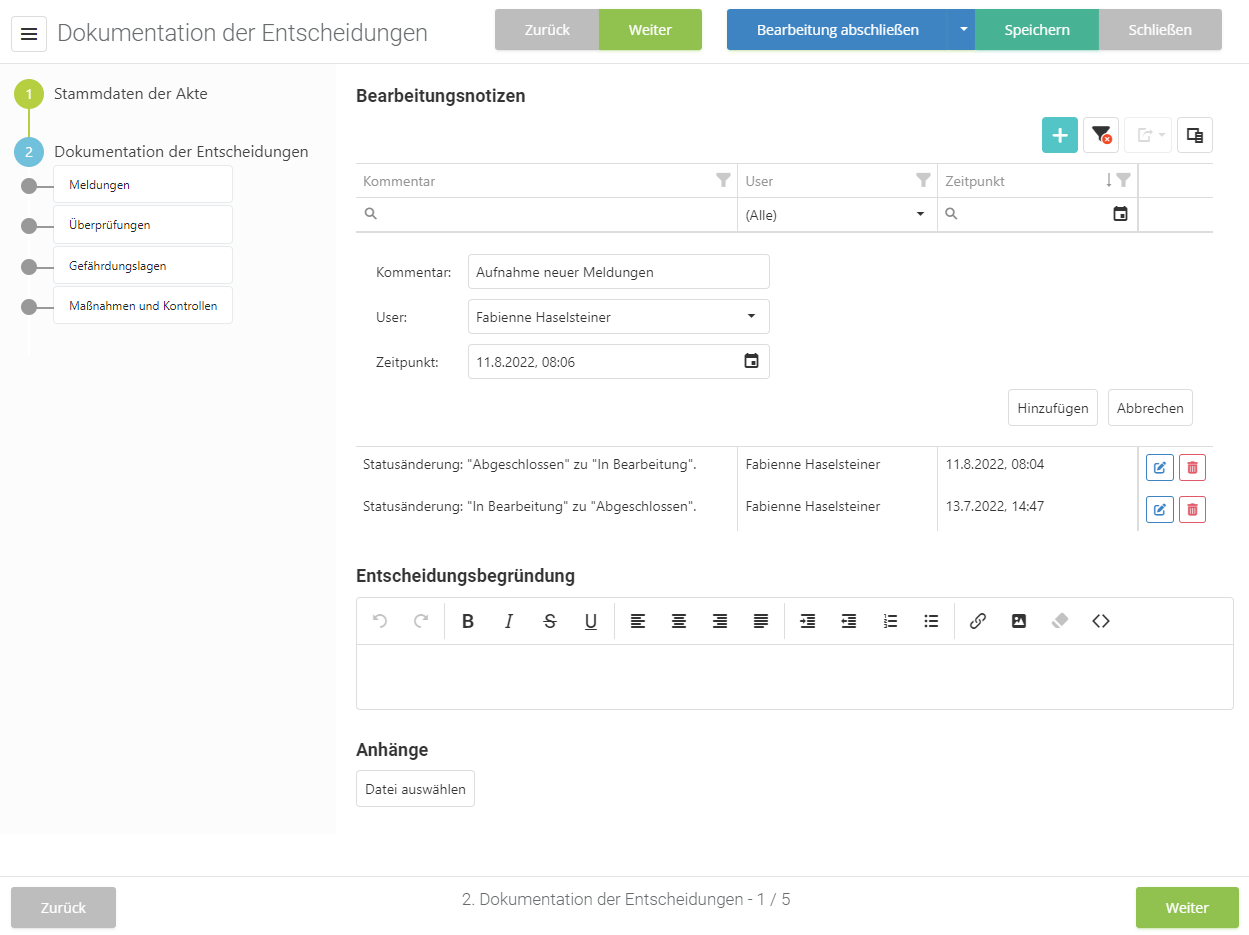1249x935 pixels.
Task: Switch to code view in the editor
Action: pos(1101,621)
